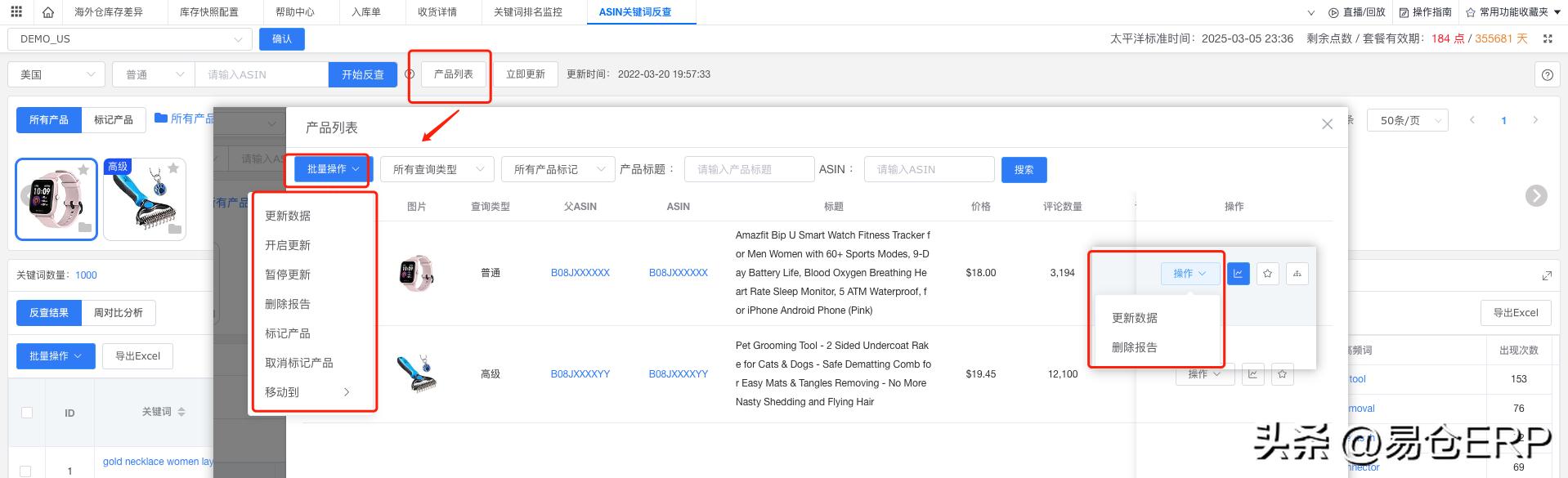Open the 美国 country dropdown

[56, 74]
